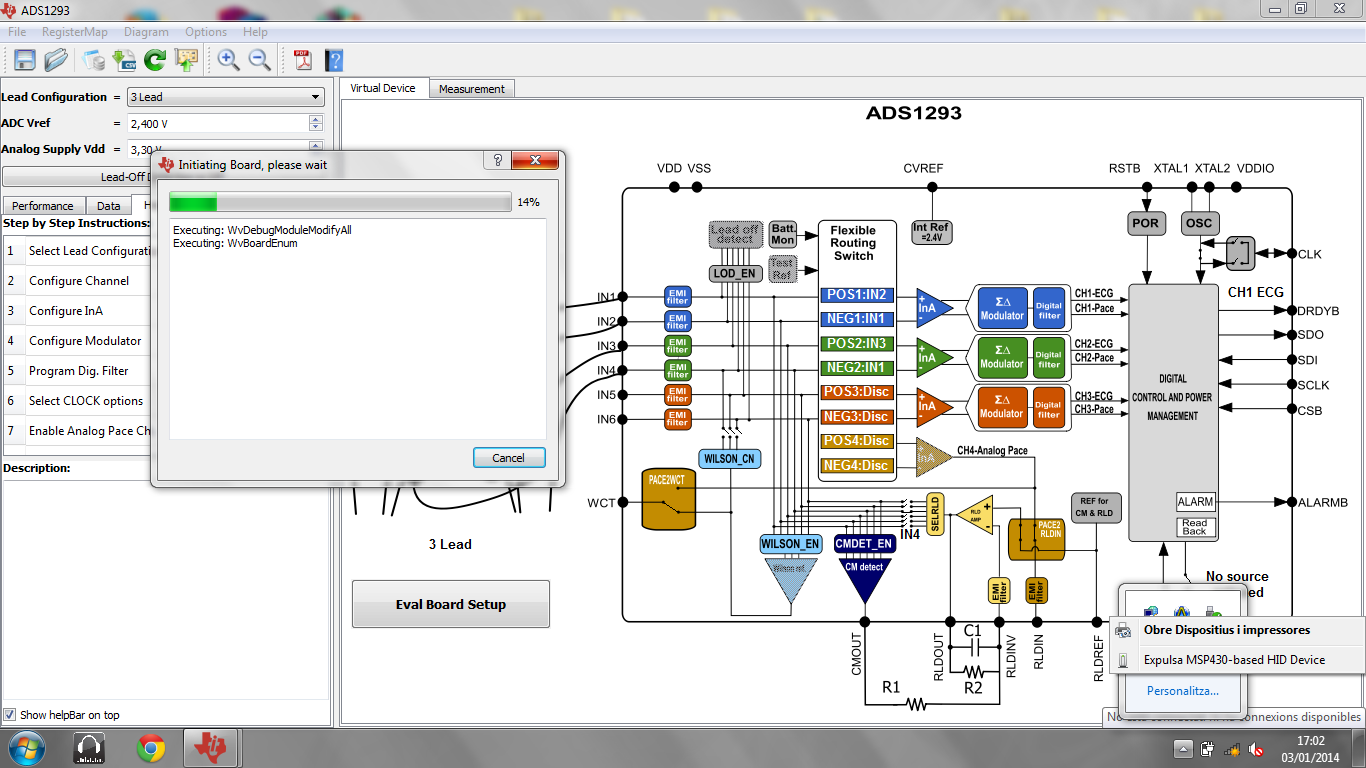Click the IN1 EMI filter block
The width and height of the screenshot is (1366, 768).
678,296
